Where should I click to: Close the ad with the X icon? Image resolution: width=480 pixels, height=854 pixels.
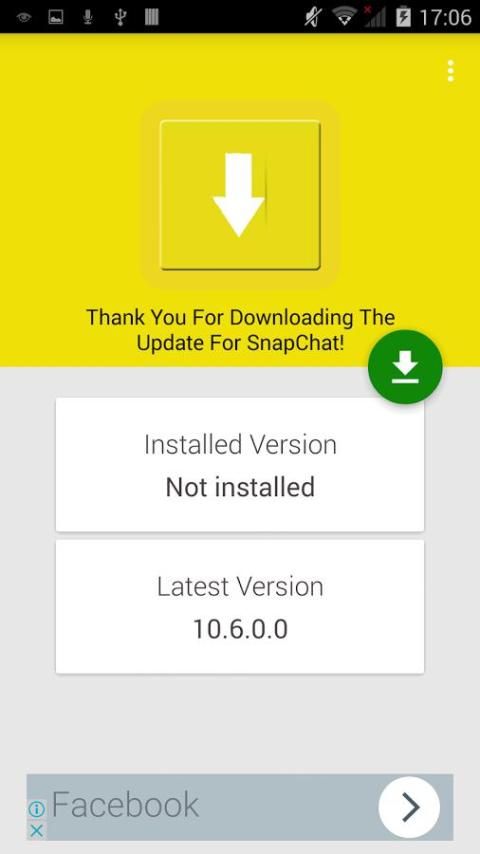tap(36, 830)
